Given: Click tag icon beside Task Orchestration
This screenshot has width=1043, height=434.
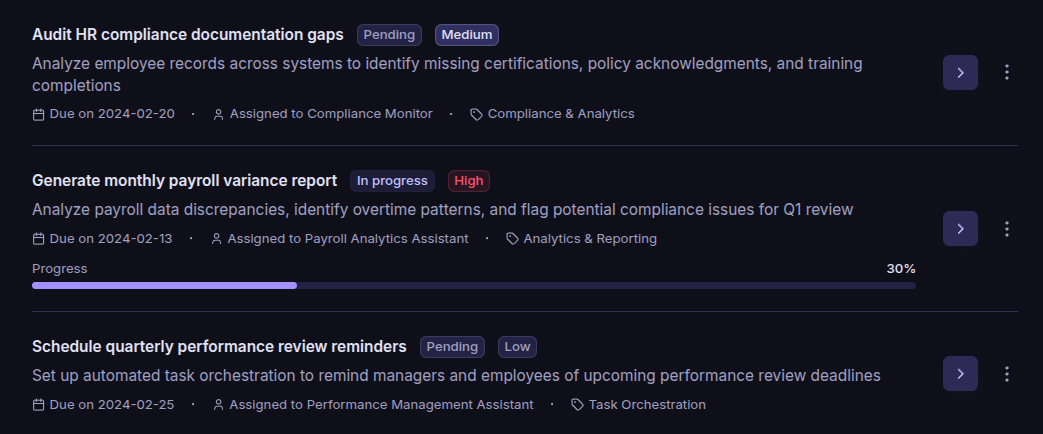Looking at the screenshot, I should [x=578, y=405].
